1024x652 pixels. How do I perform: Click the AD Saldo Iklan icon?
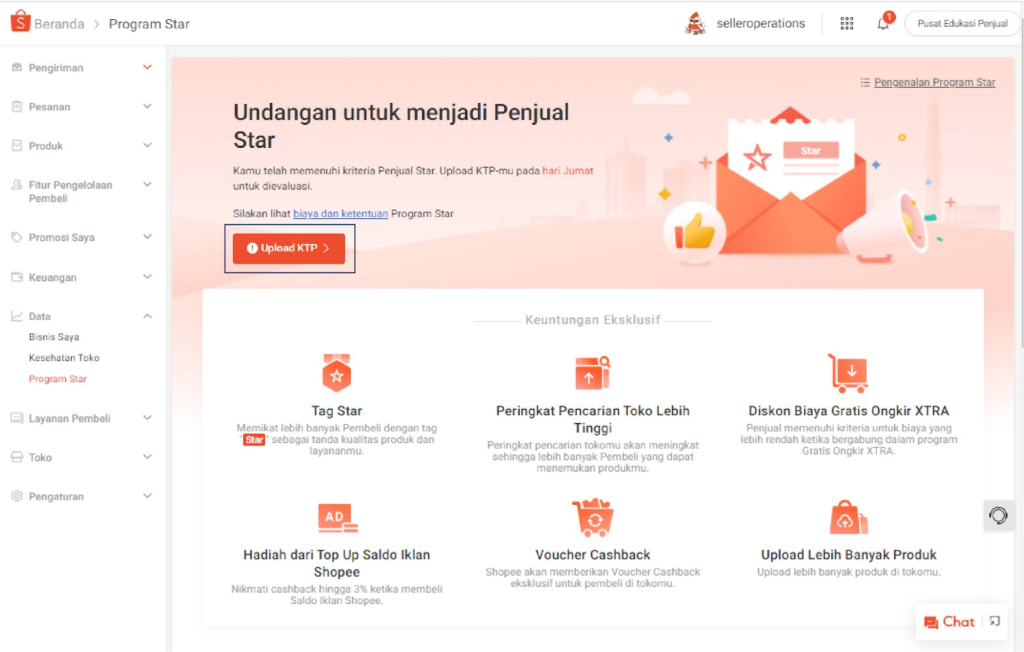coord(338,518)
